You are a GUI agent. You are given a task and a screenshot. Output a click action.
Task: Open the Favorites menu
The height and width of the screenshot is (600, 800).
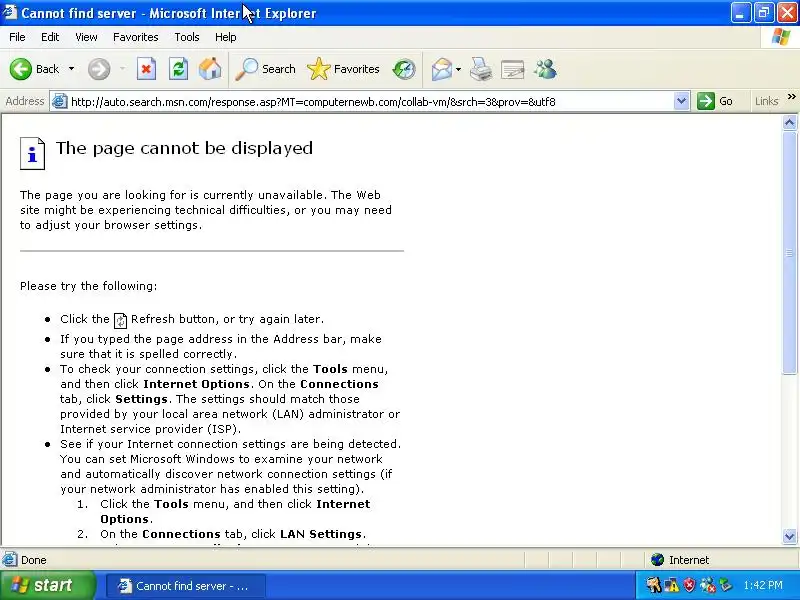click(x=136, y=37)
